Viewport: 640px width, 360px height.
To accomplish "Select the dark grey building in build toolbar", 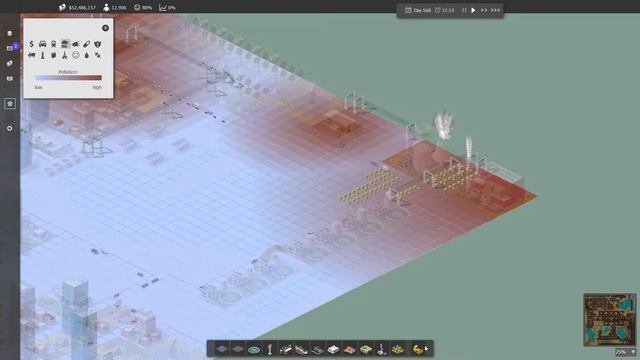I will point(318,349).
